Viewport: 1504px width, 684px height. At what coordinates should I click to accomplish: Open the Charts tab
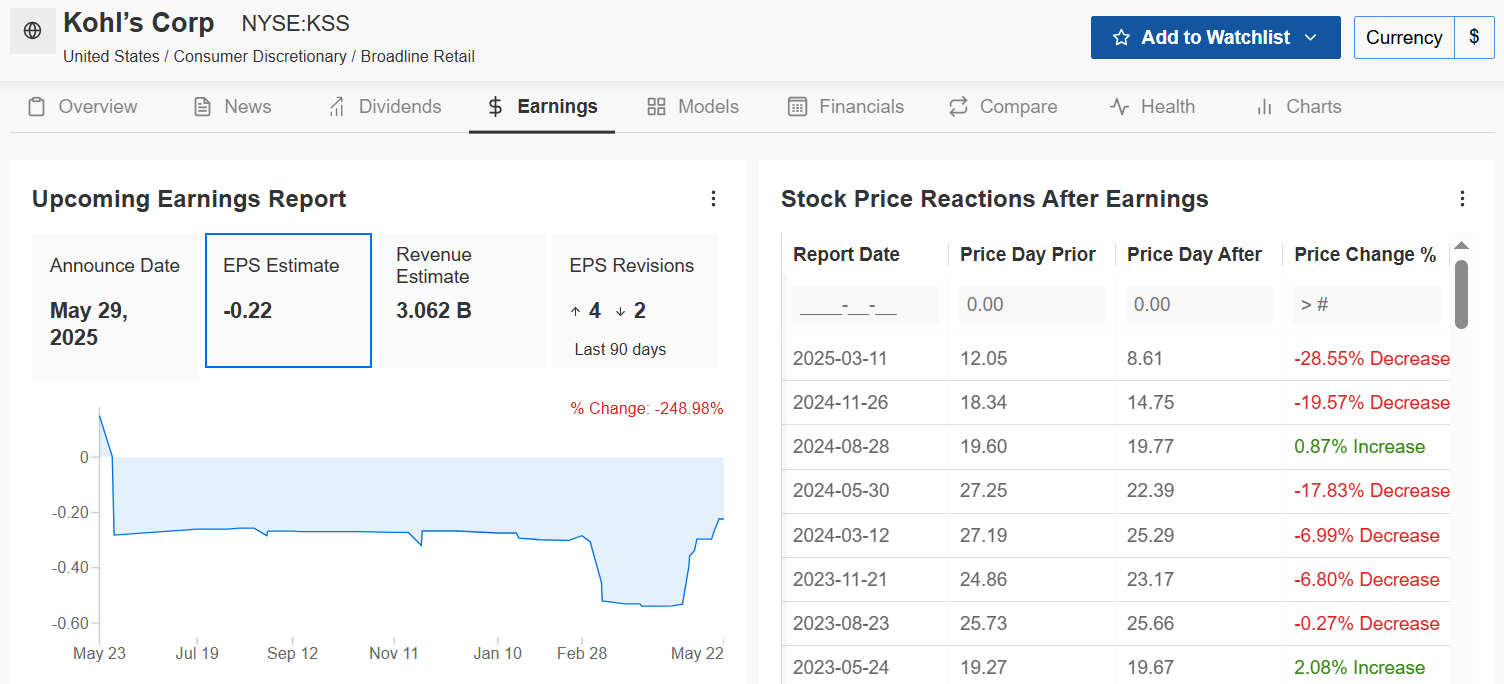1298,107
